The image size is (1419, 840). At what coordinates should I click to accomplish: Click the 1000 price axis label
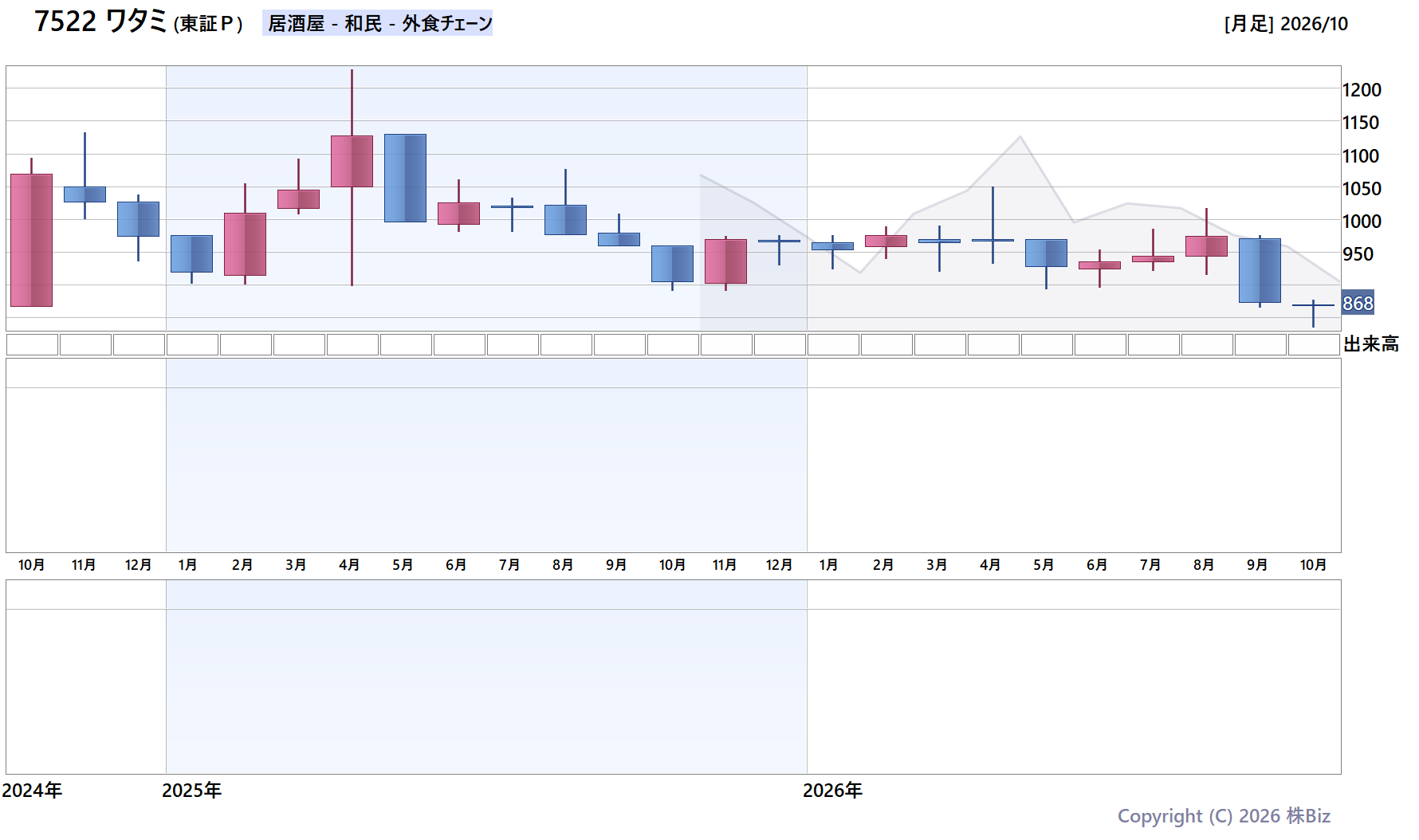click(1362, 222)
